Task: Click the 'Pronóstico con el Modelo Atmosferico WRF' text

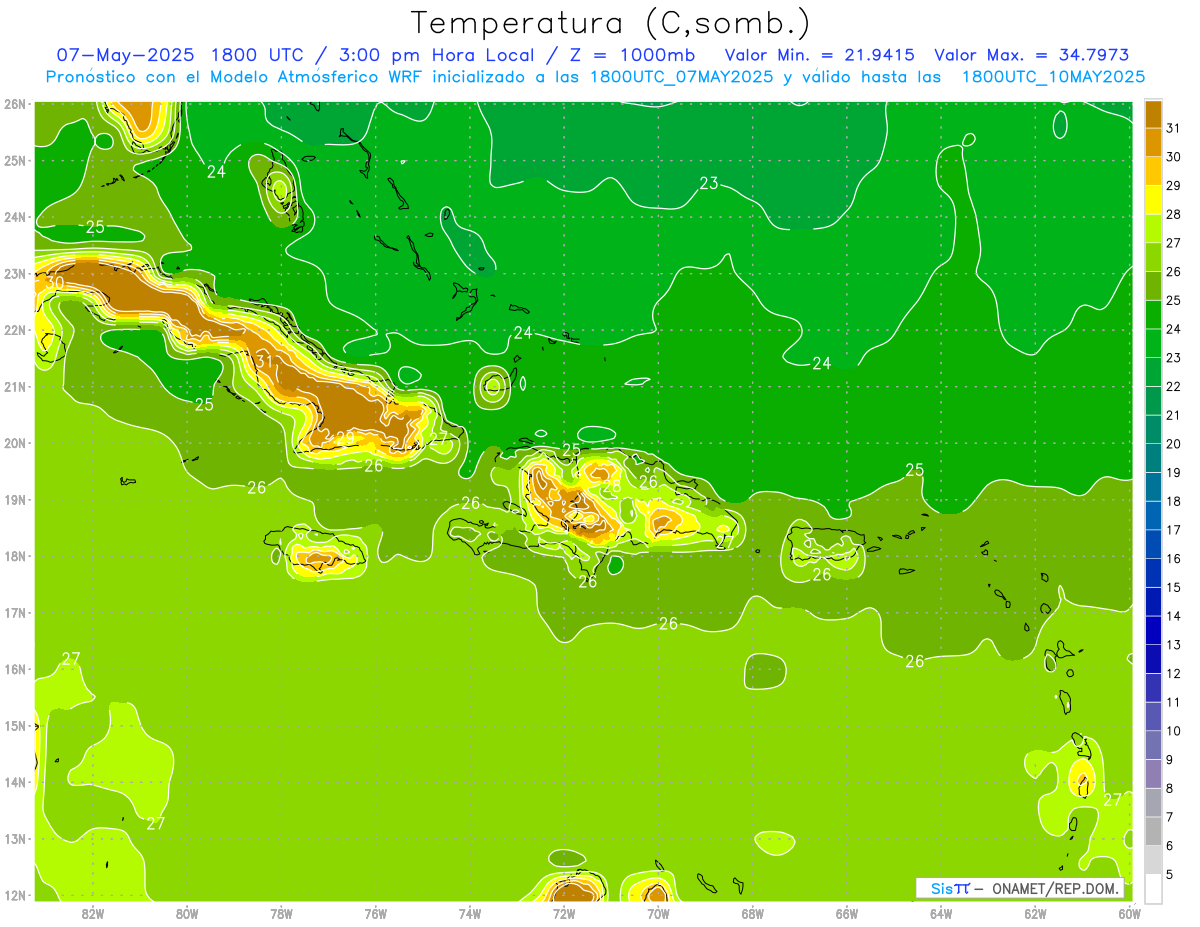Action: coord(234,77)
